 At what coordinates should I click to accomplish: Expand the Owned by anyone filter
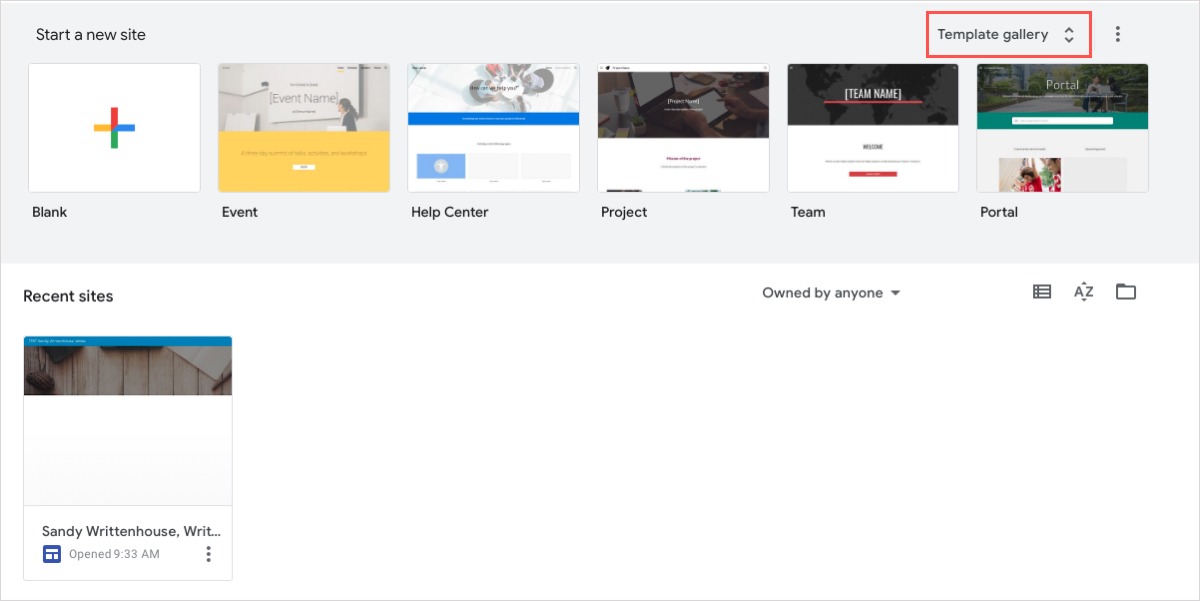click(831, 292)
